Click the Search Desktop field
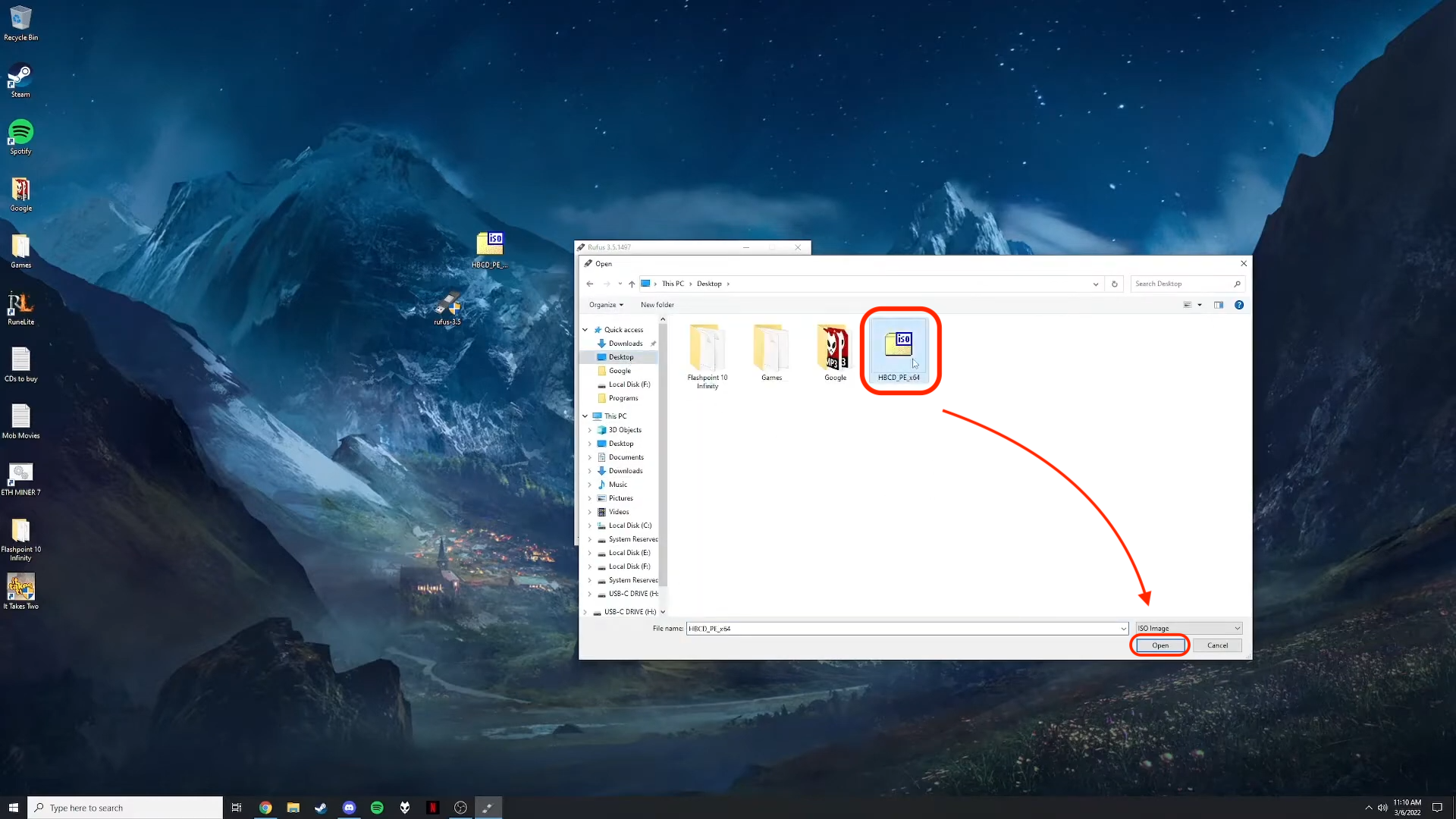The width and height of the screenshot is (1456, 819). coord(1181,284)
